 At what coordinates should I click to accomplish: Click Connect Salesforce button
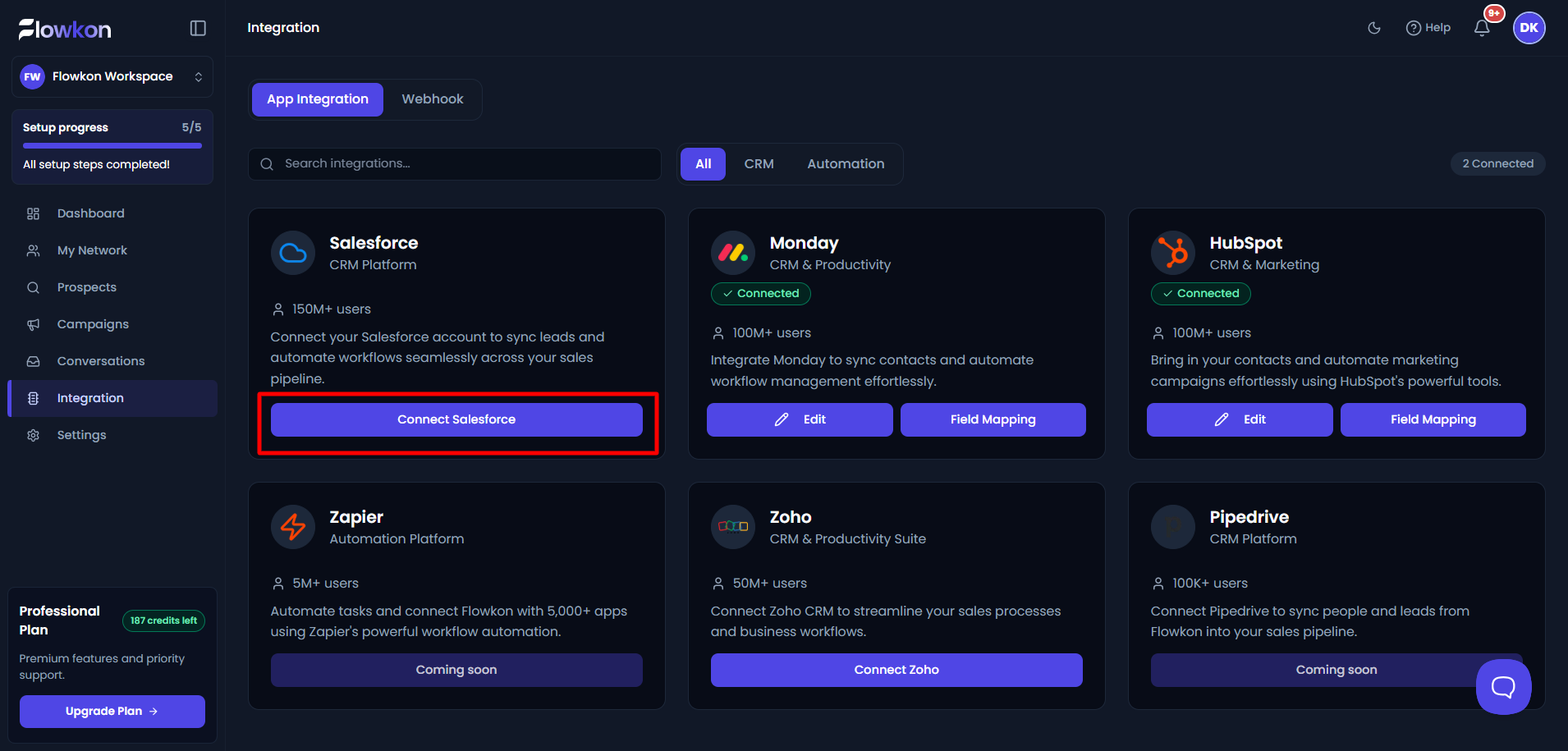(x=456, y=419)
